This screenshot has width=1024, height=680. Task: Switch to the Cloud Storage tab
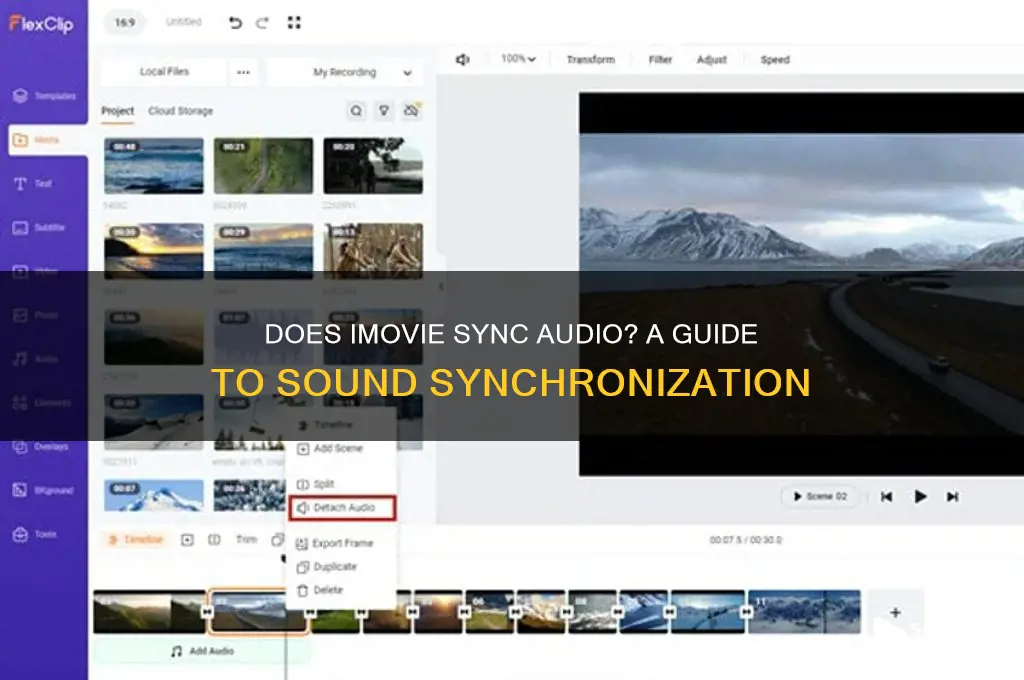[x=180, y=111]
